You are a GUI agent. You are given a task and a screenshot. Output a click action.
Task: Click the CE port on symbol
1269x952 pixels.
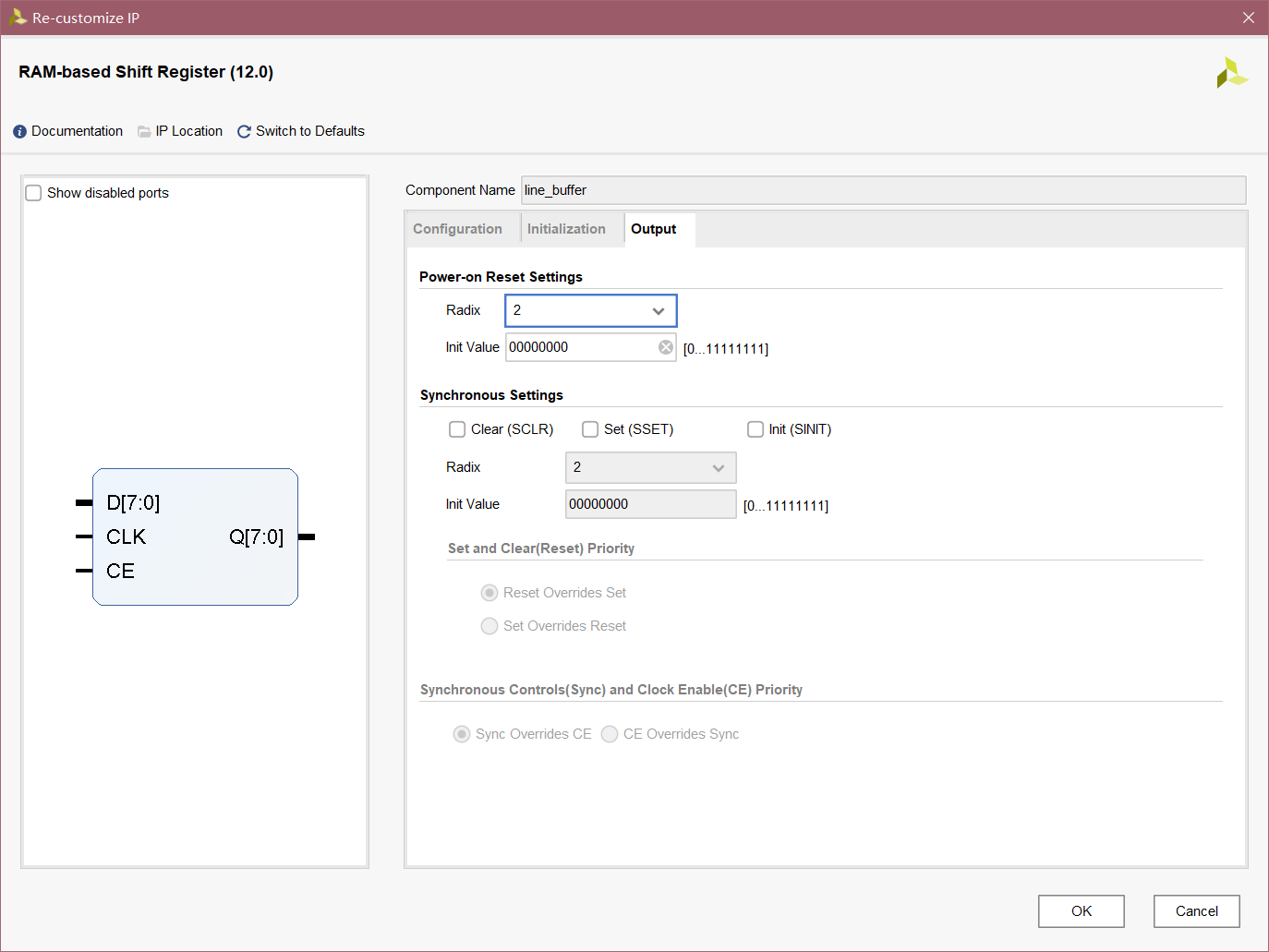point(120,571)
